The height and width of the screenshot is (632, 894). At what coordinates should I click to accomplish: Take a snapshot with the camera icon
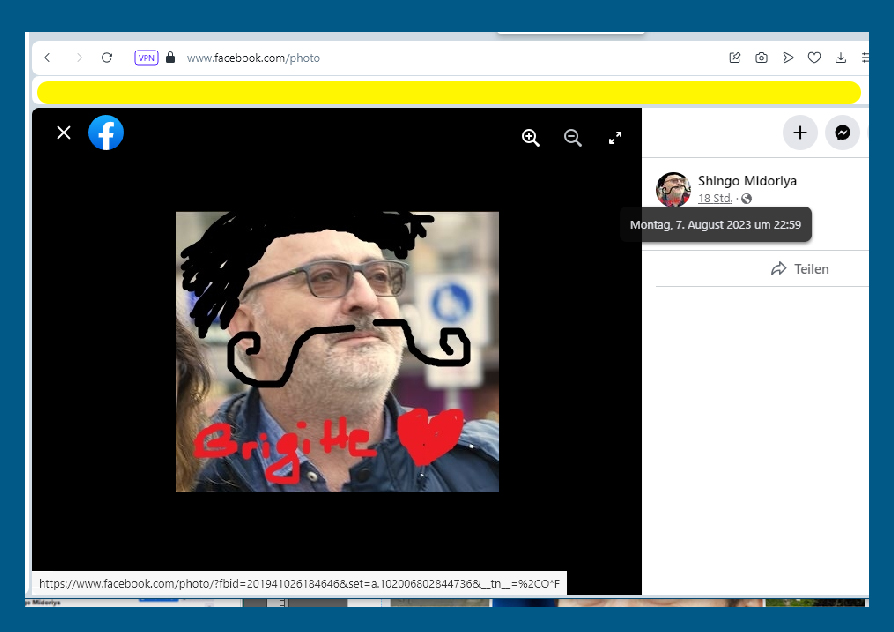761,58
